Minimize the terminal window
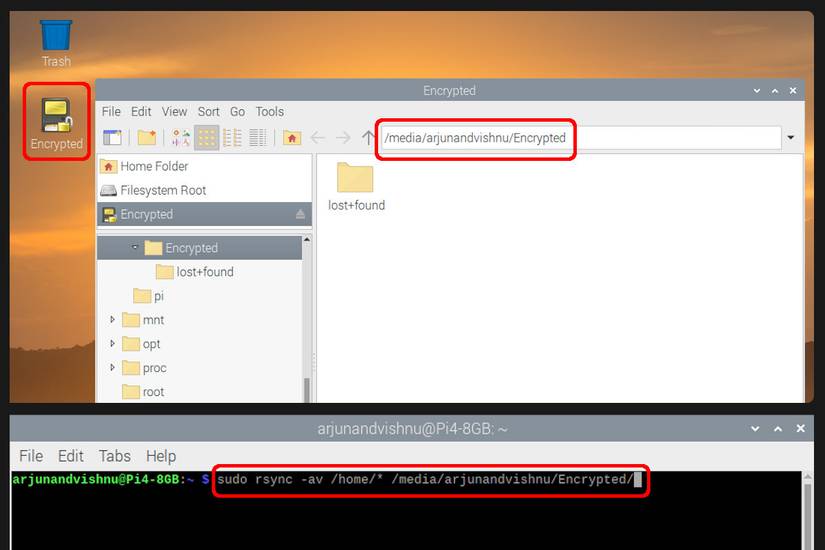Viewport: 825px width, 550px height. pyautogui.click(x=755, y=428)
